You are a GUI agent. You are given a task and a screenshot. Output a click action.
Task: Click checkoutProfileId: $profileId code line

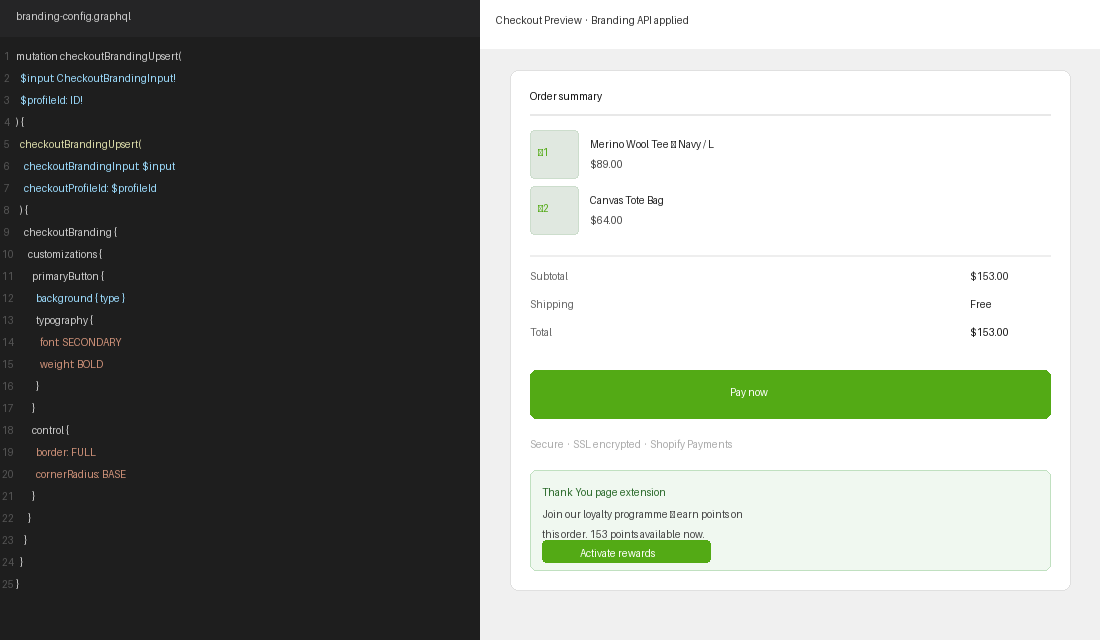(x=90, y=188)
